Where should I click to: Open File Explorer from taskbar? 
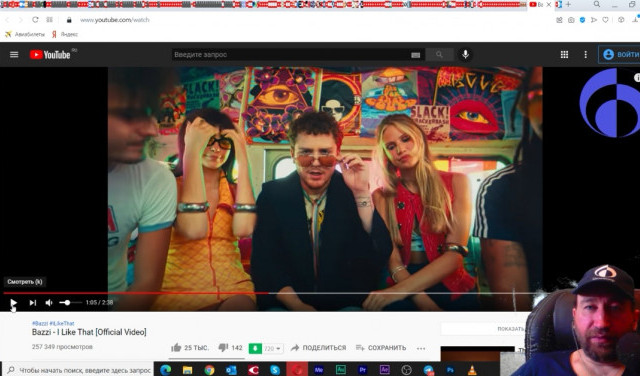pyautogui.click(x=187, y=370)
